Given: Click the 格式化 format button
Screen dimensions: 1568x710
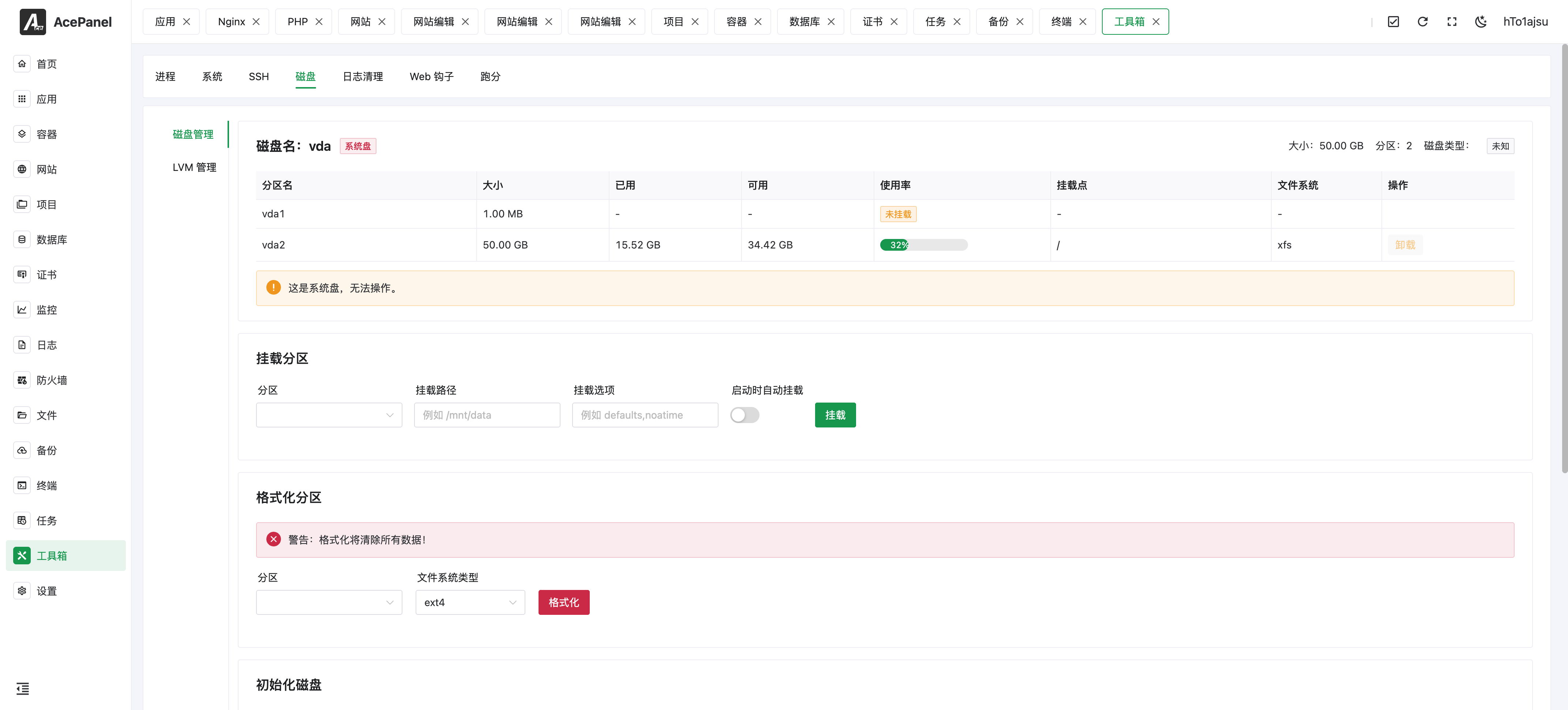Looking at the screenshot, I should tap(563, 602).
